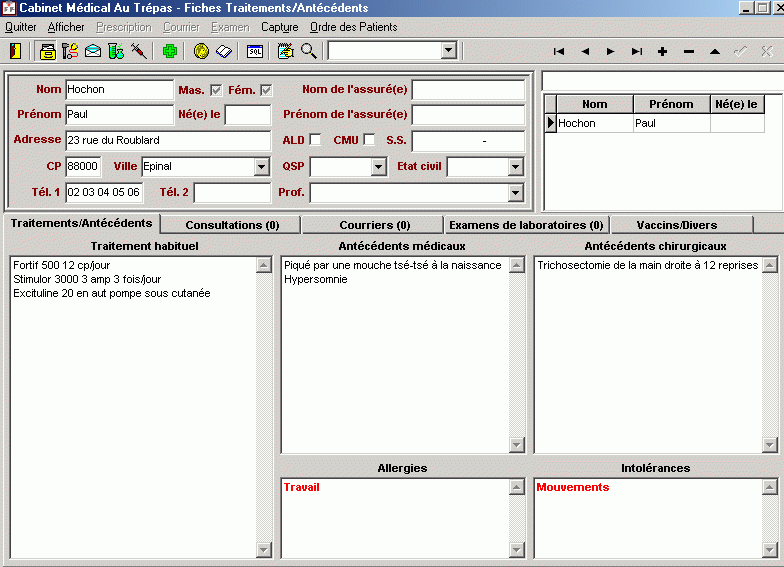Click the Né(e) le date field
Viewport: 784px width, 567px height.
[x=248, y=114]
